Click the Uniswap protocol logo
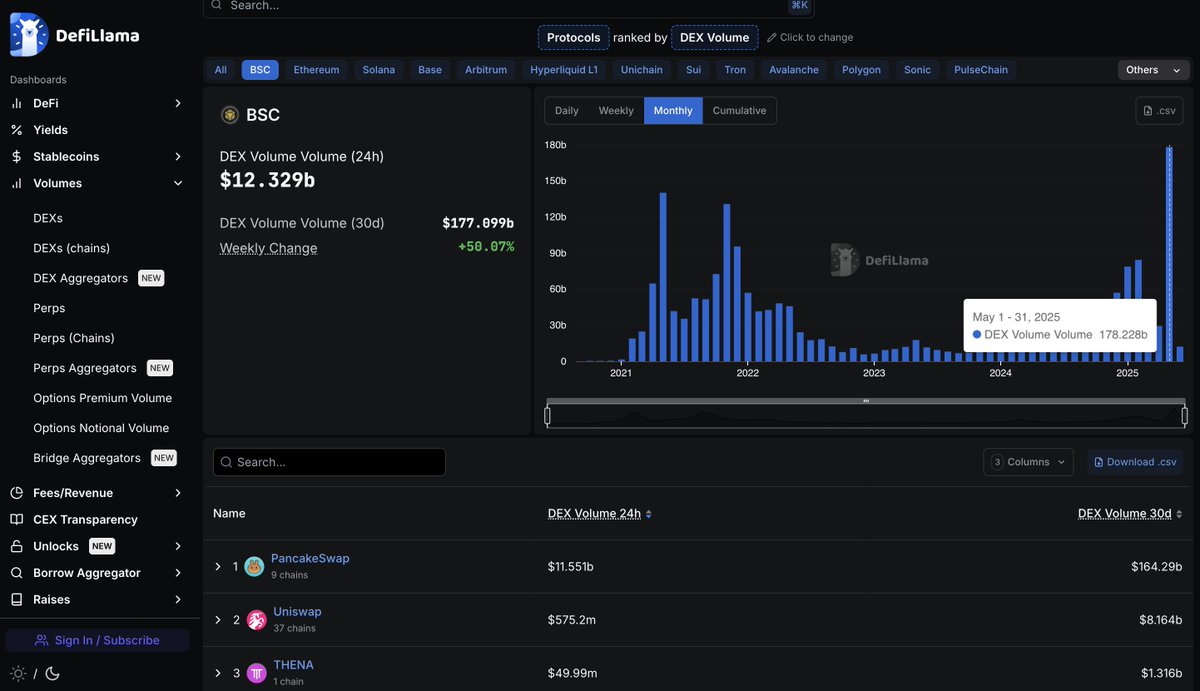This screenshot has height=691, width=1200. point(257,620)
